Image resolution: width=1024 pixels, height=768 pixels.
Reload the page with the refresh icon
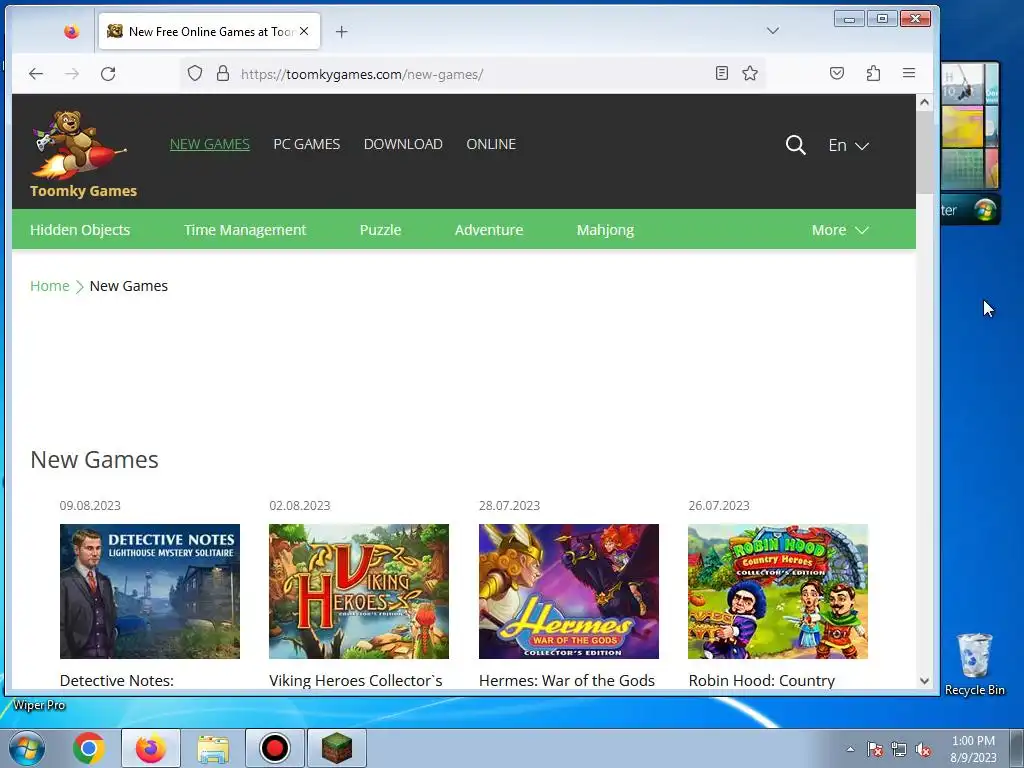[108, 74]
